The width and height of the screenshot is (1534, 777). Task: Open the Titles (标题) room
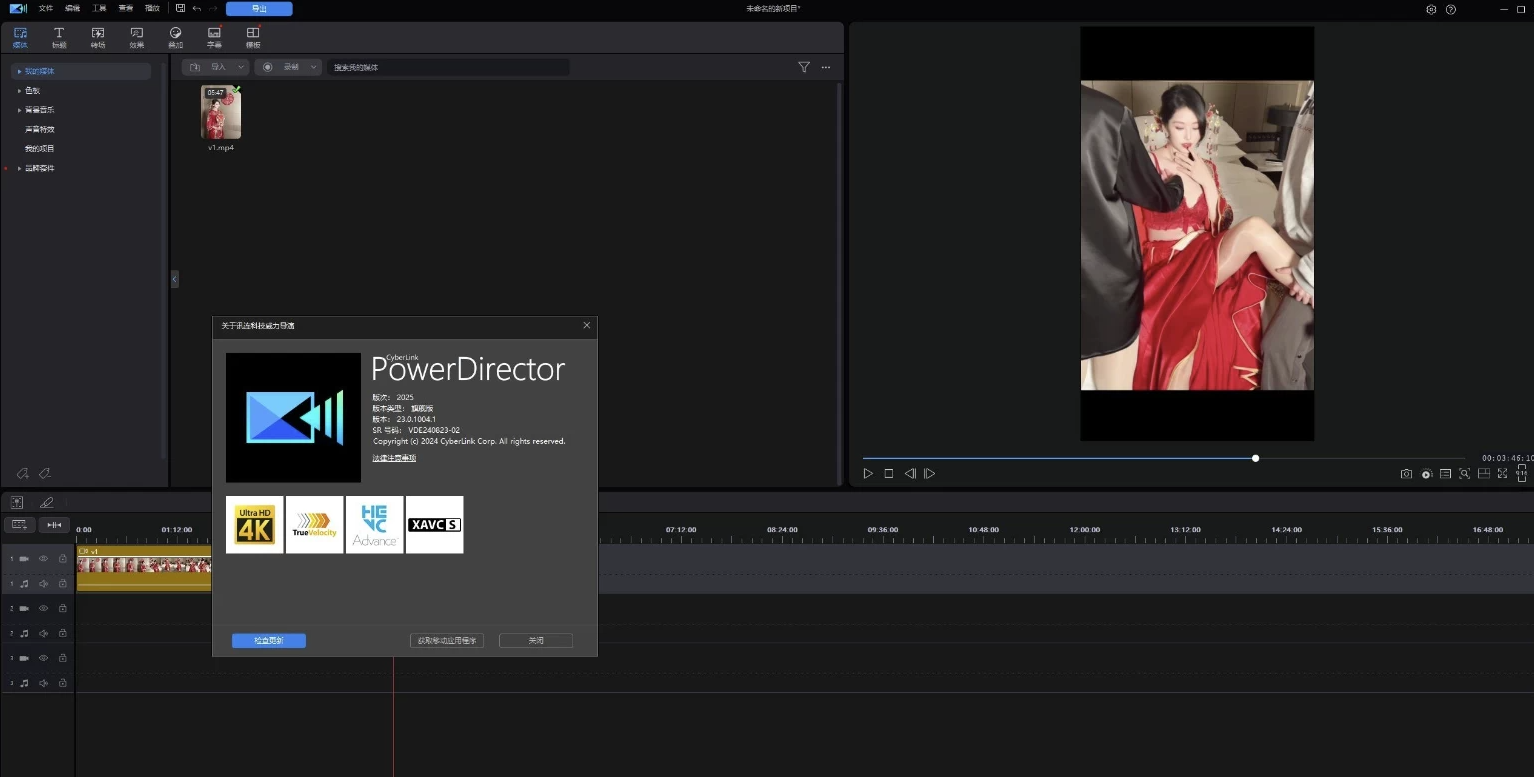click(58, 36)
